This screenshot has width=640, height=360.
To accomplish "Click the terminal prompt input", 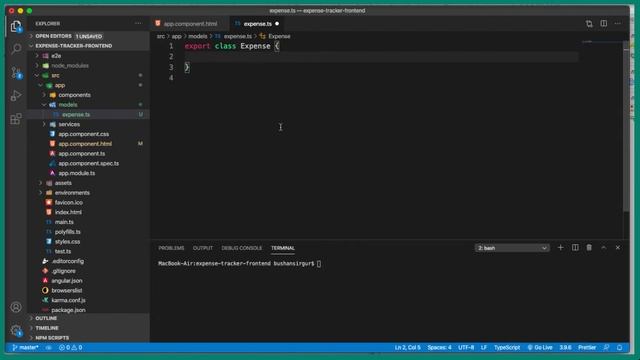I will [x=319, y=264].
